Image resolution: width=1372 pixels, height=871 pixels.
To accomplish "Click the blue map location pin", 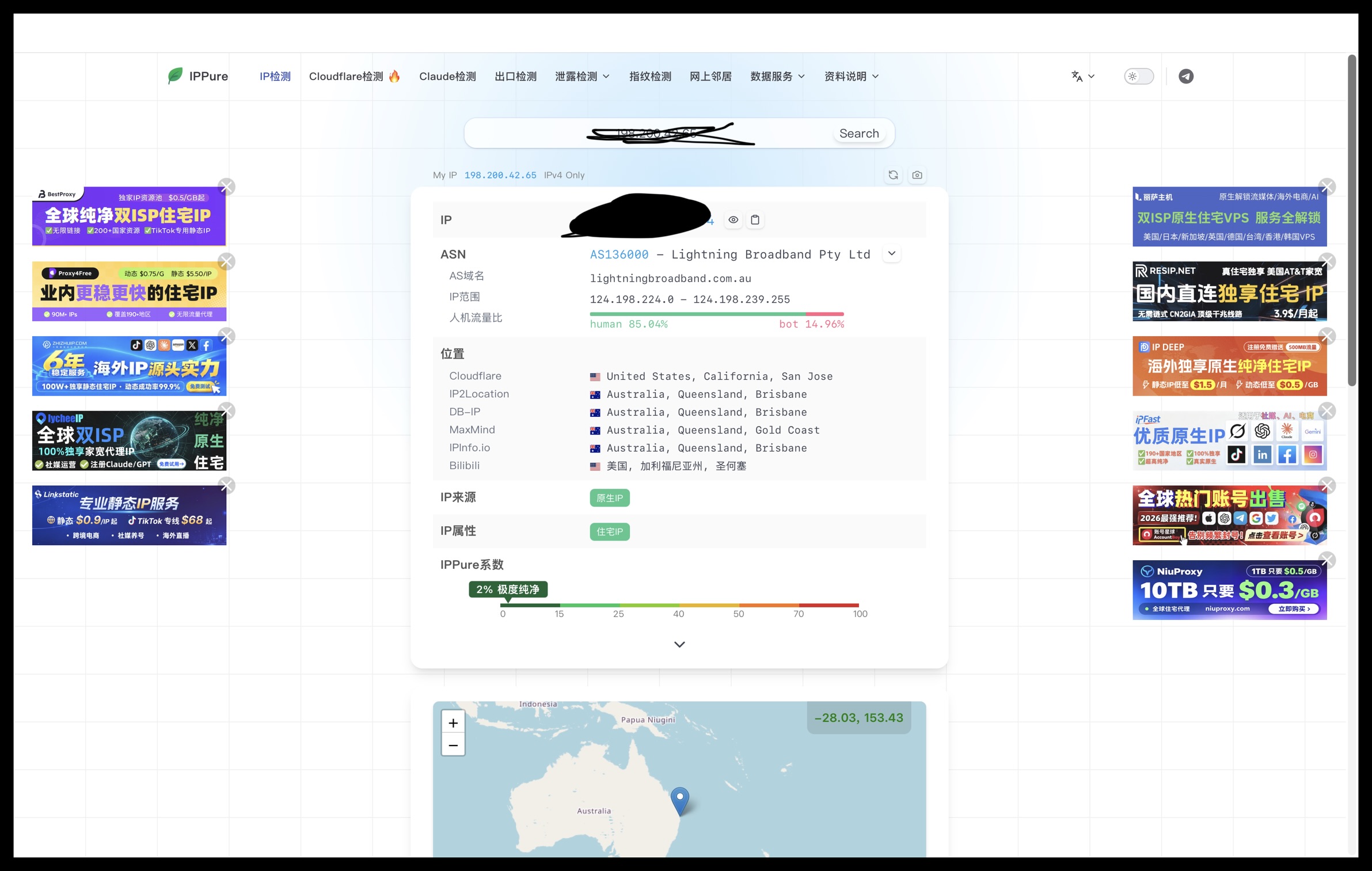I will click(x=680, y=801).
